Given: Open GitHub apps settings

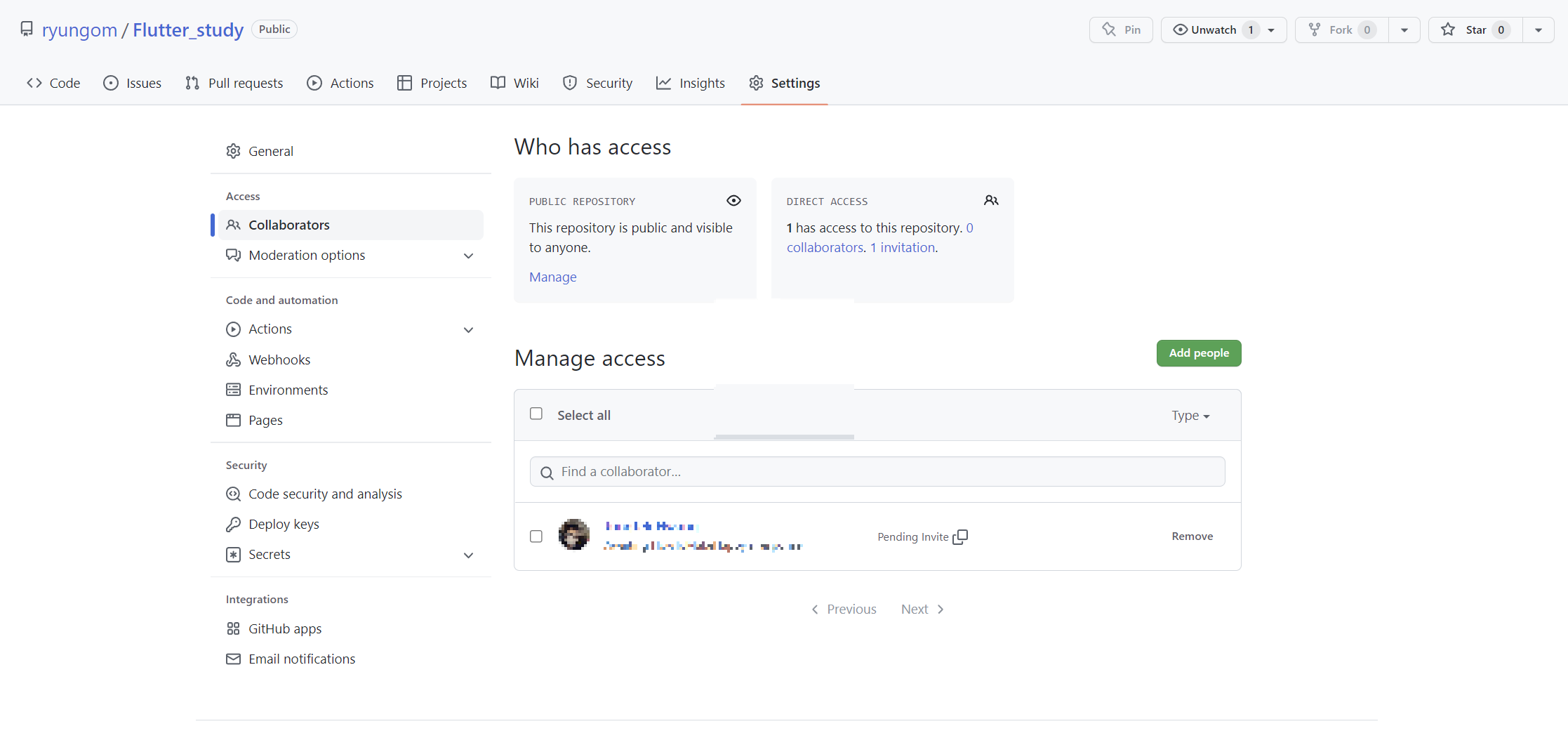Looking at the screenshot, I should 351,628.
